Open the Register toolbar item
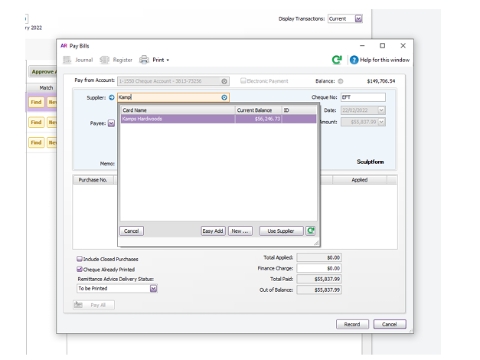The height and width of the screenshot is (360, 480). (x=116, y=60)
